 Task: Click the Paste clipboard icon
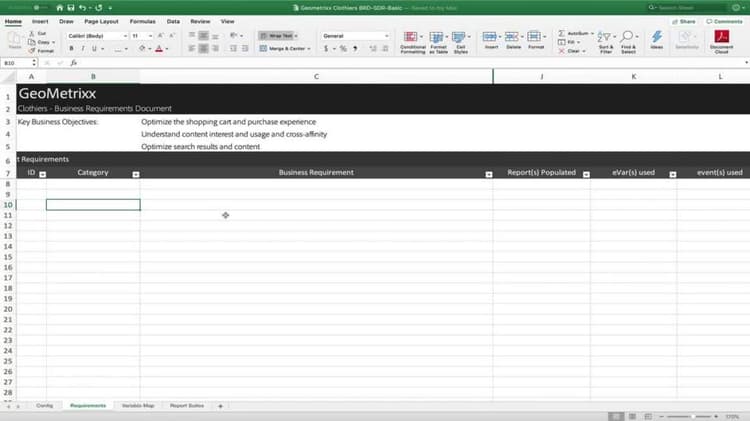(14, 40)
